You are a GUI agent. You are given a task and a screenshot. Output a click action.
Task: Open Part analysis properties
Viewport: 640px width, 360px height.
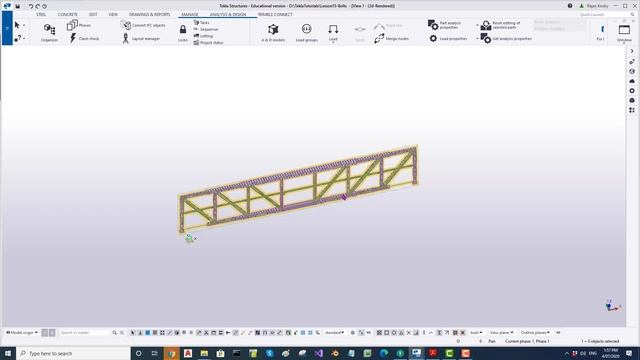[x=445, y=25]
